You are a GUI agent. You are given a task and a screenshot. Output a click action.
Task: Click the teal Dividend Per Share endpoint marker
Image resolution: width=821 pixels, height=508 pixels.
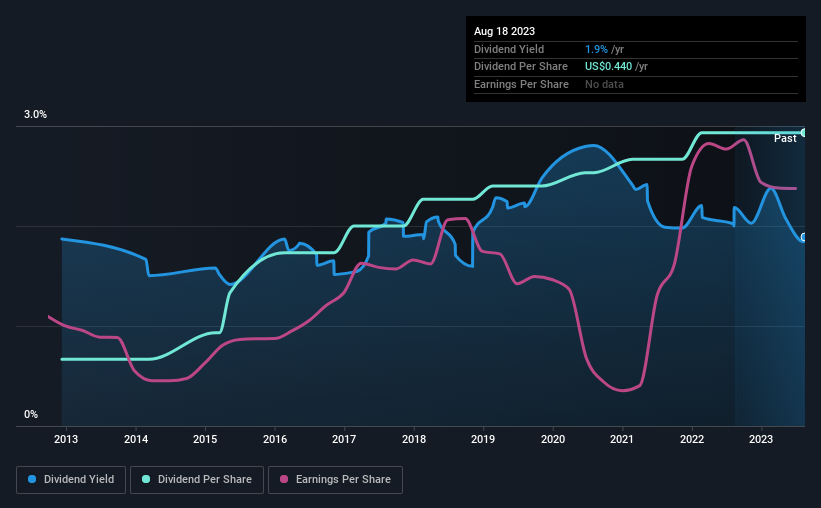click(x=804, y=132)
